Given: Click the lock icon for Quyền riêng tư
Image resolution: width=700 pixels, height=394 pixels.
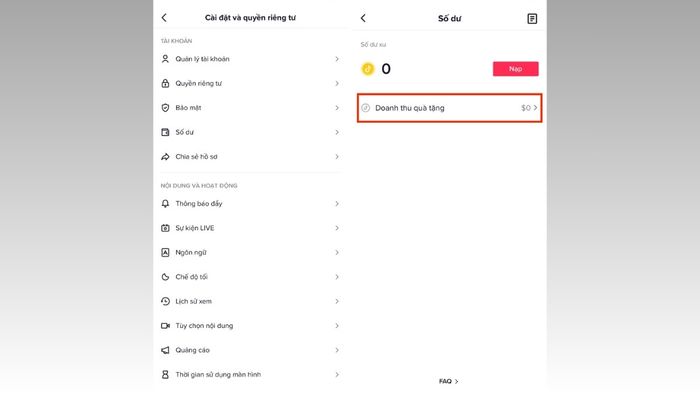Looking at the screenshot, I should (165, 83).
